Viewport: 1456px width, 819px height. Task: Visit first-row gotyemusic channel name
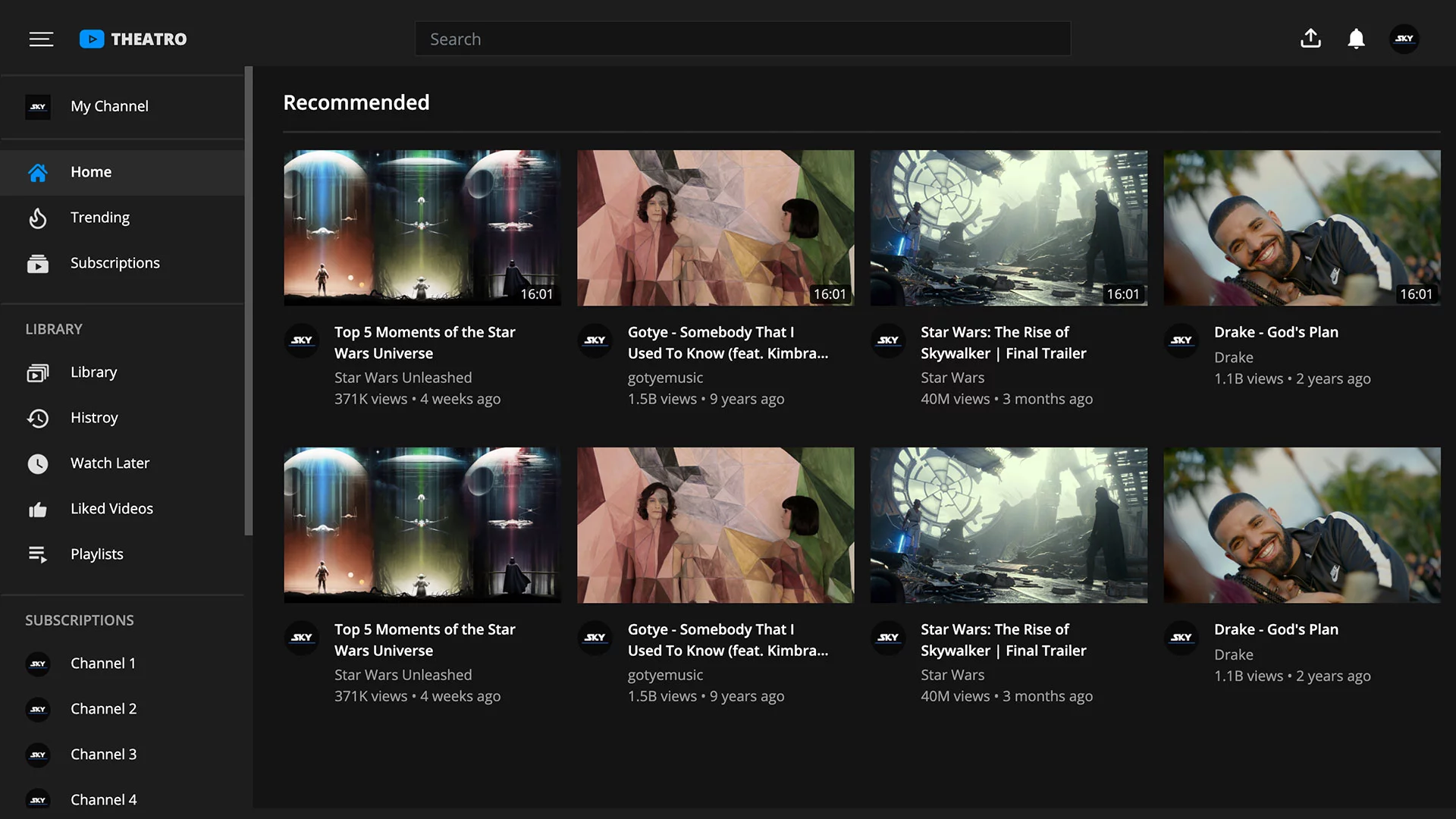[665, 378]
